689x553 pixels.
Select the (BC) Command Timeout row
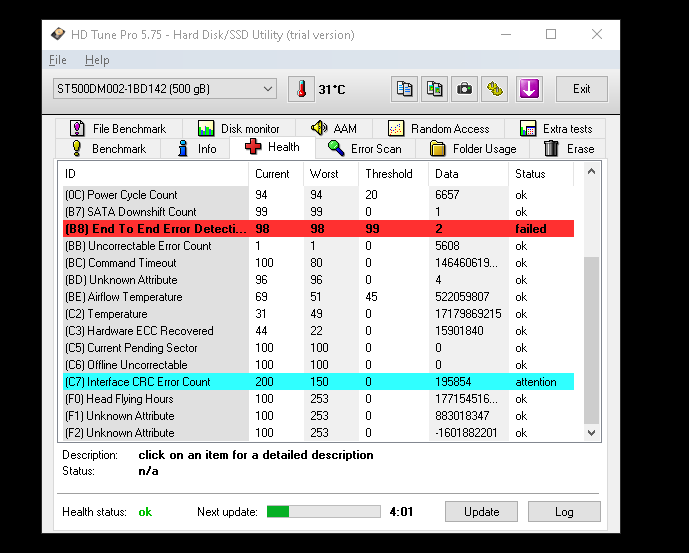point(319,263)
